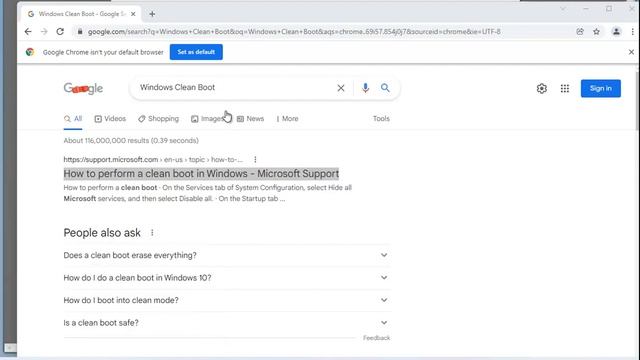Select the 'About 116,000,000 results' text
640x360 pixels.
click(131, 140)
